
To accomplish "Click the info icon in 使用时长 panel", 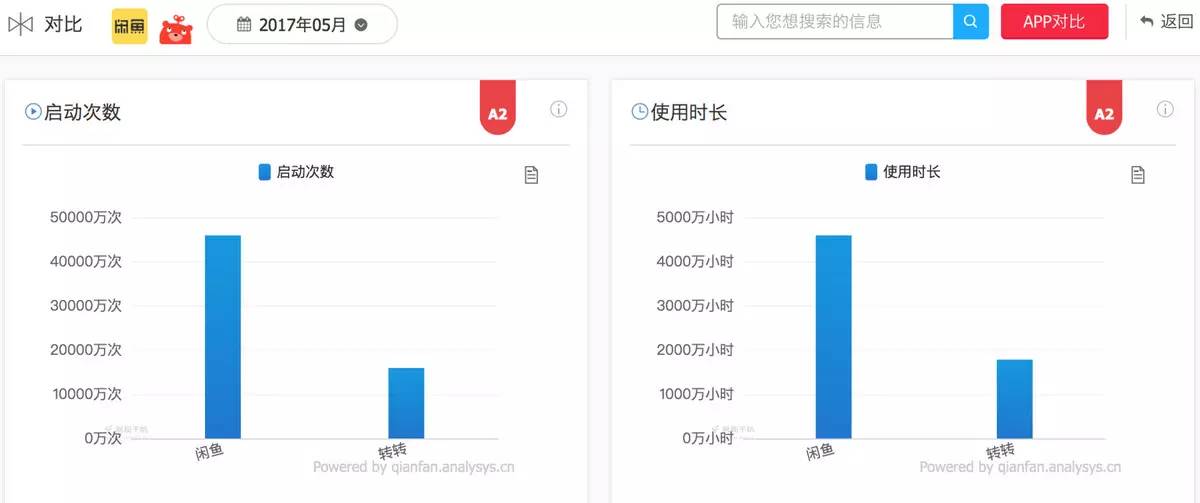I will [x=1165, y=109].
